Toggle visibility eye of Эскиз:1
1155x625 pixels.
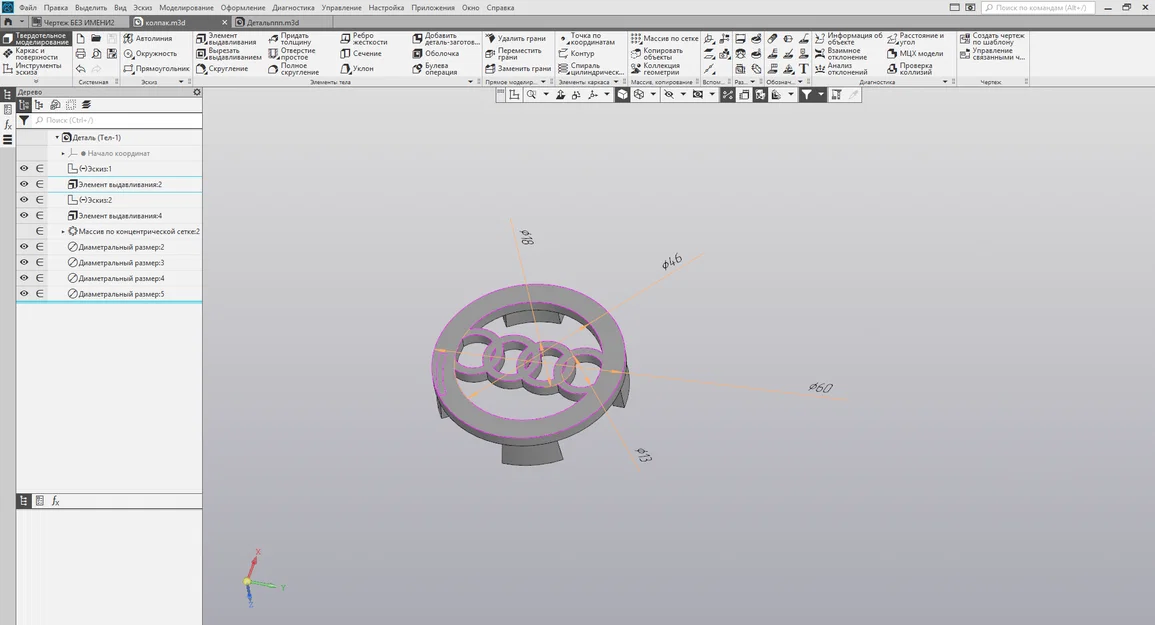[x=24, y=169]
